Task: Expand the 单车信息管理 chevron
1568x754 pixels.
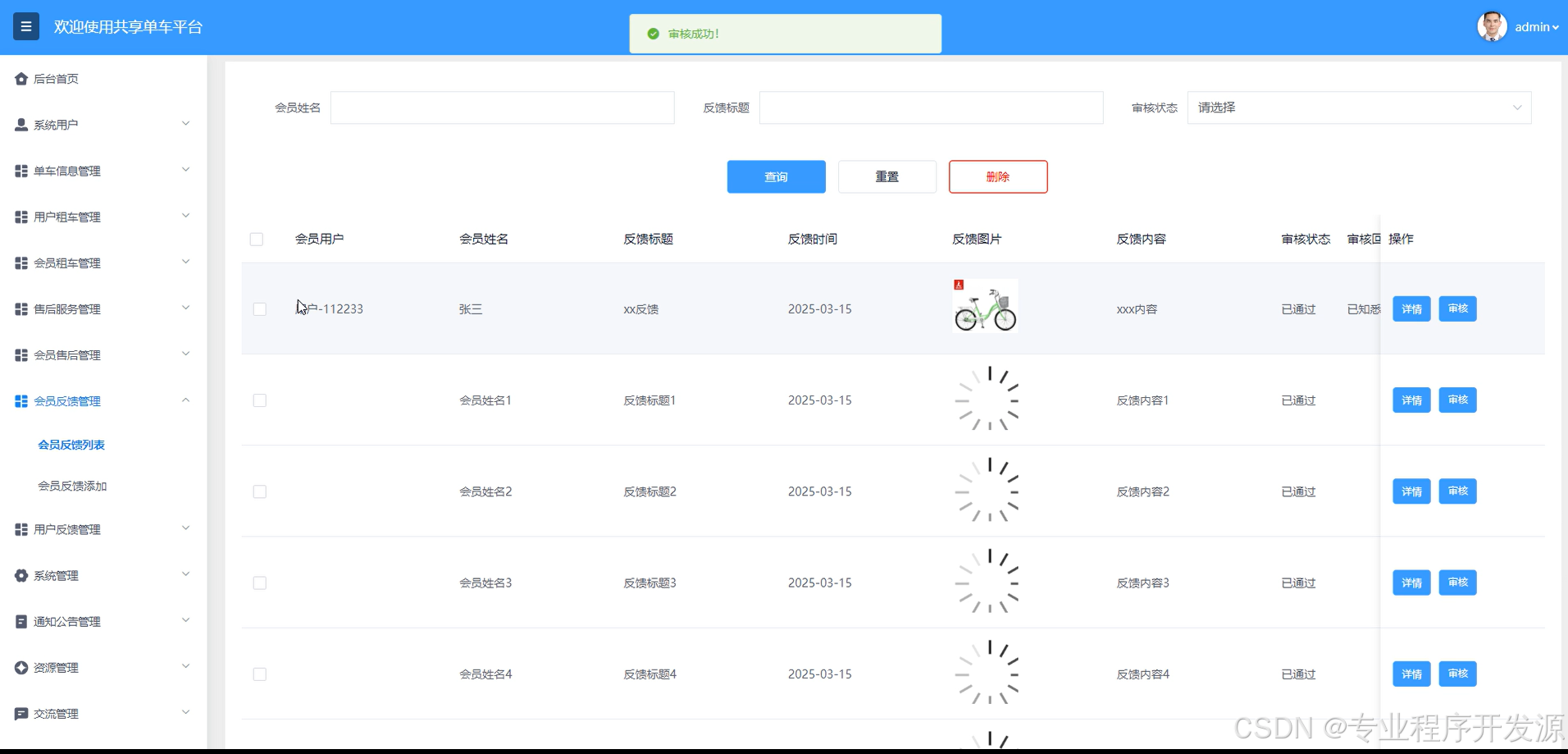Action: click(185, 170)
